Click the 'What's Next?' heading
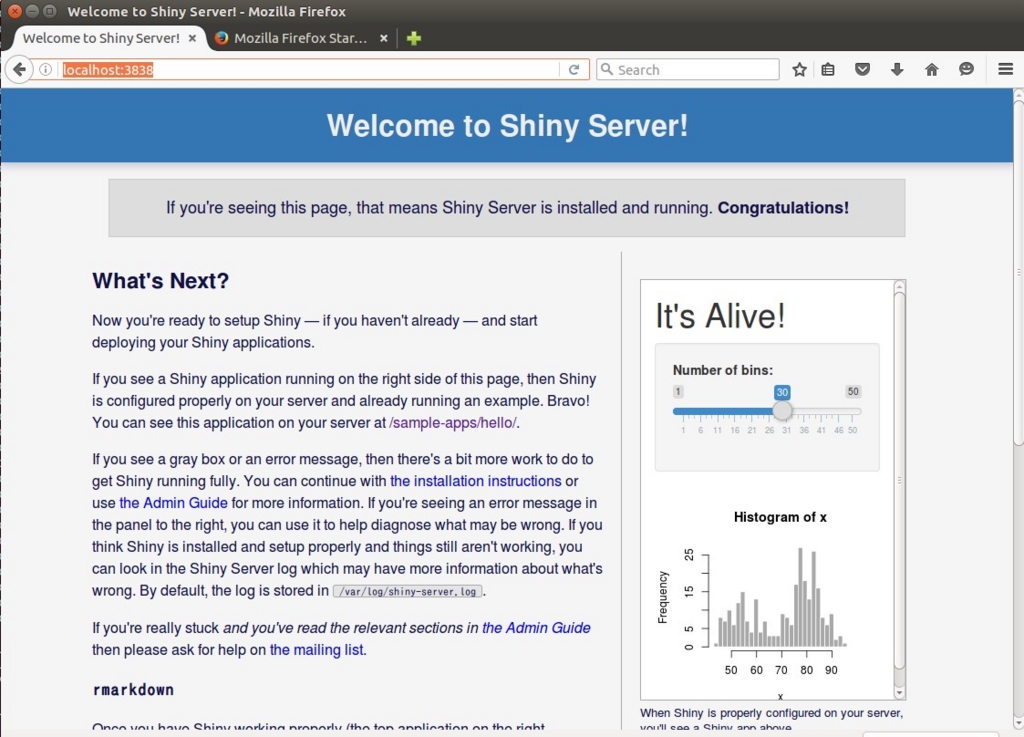Image resolution: width=1024 pixels, height=737 pixels. tap(161, 281)
